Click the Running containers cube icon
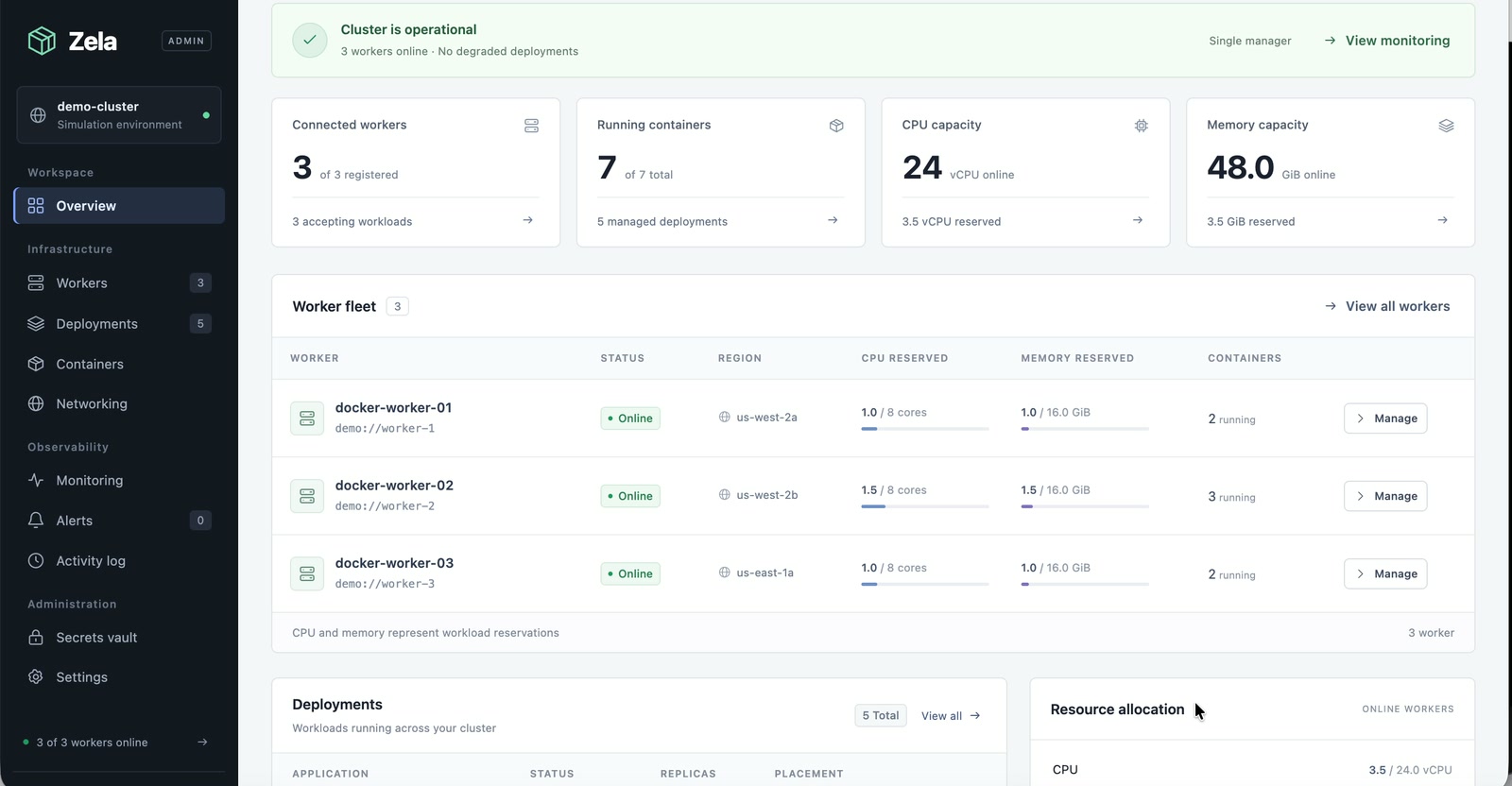Viewport: 1512px width, 786px height. (836, 126)
